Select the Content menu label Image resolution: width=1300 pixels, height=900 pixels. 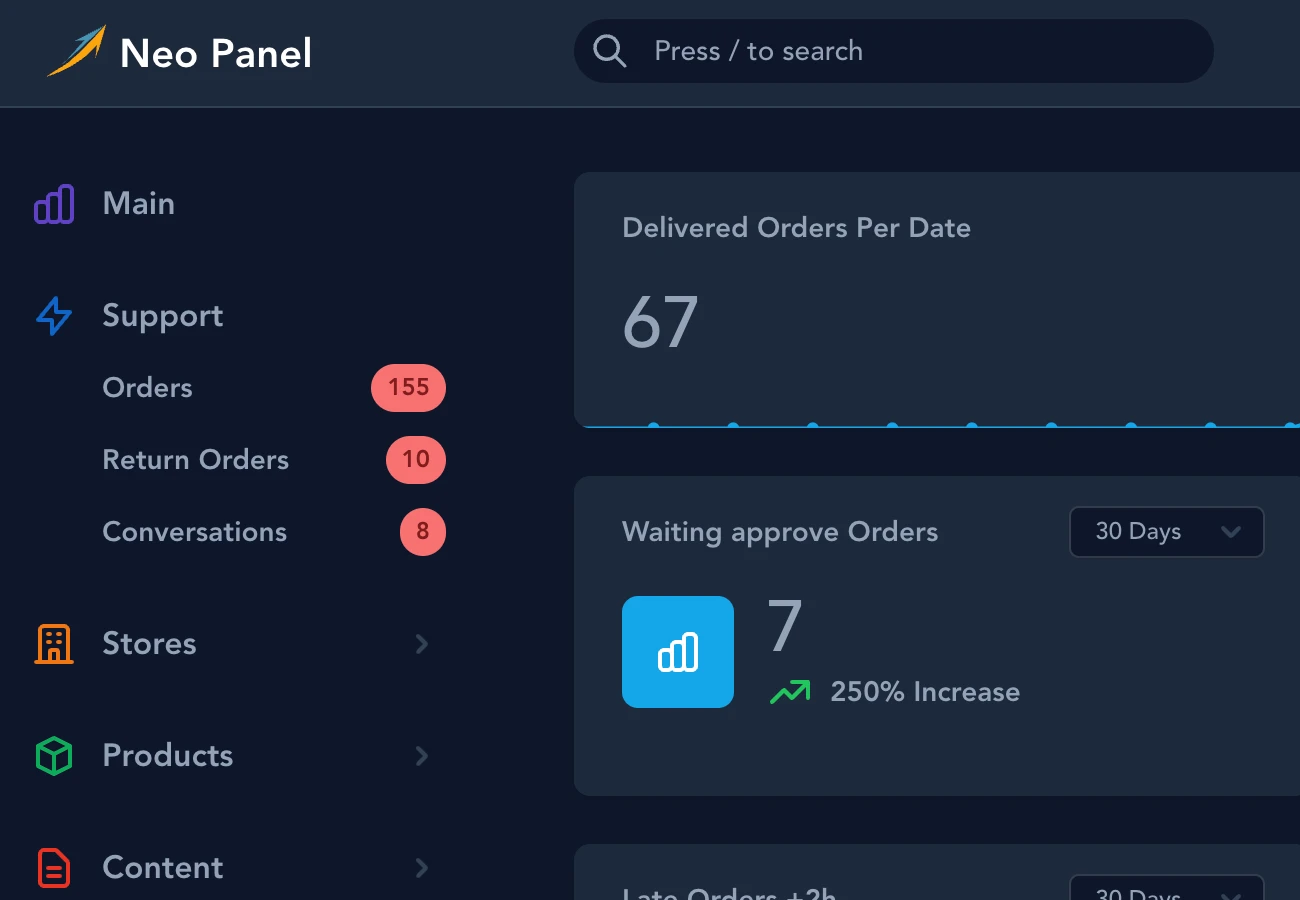[163, 868]
